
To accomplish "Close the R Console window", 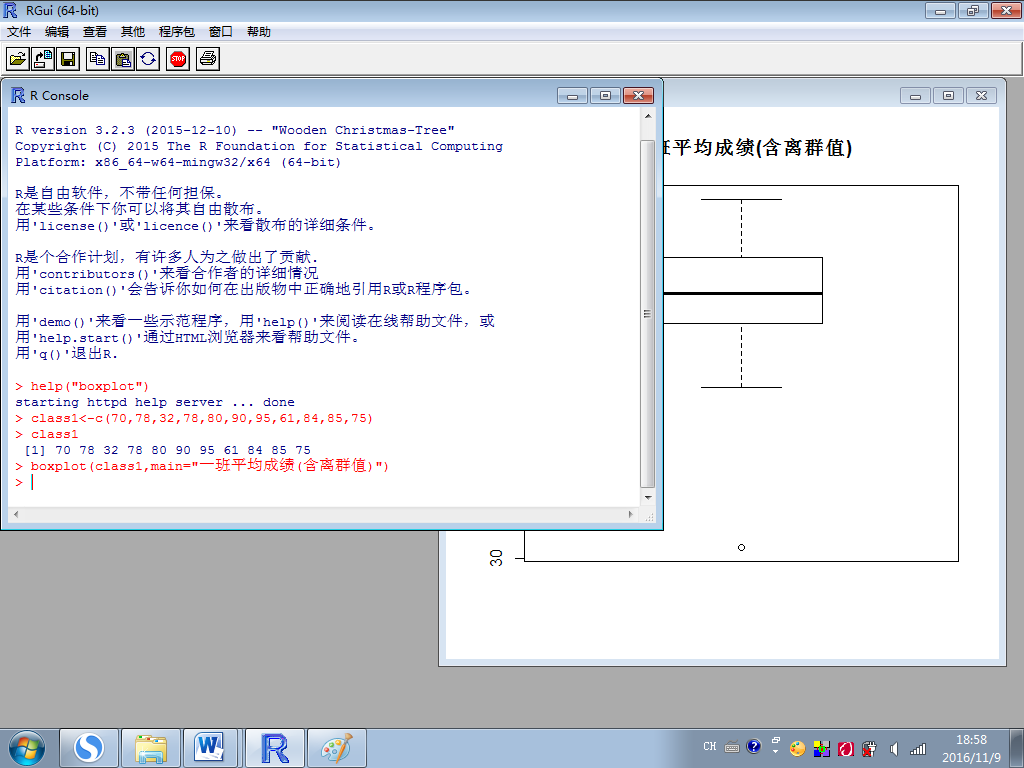I will click(x=638, y=96).
